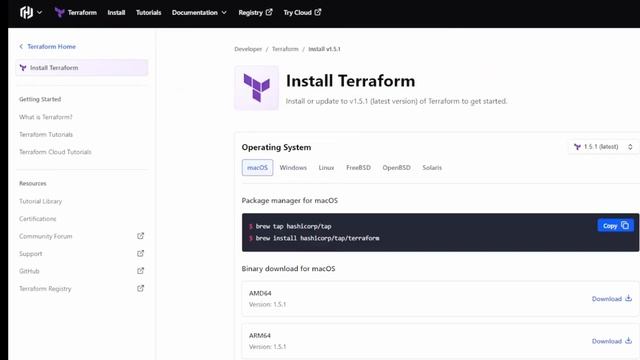The width and height of the screenshot is (640, 360).
Task: Select the OpenBSD tab
Action: (396, 168)
